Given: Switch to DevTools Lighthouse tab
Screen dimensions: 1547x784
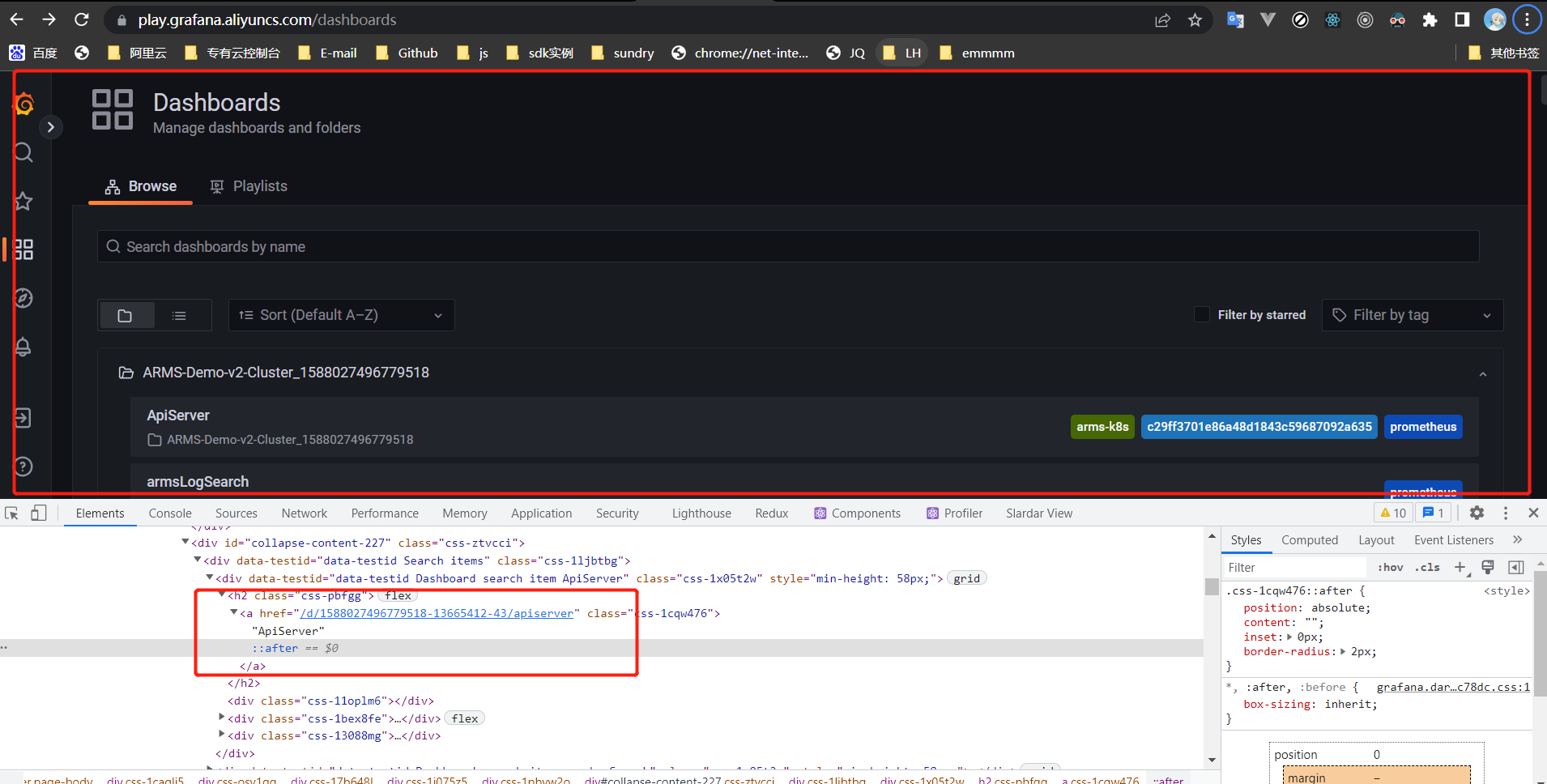Looking at the screenshot, I should click(x=701, y=513).
